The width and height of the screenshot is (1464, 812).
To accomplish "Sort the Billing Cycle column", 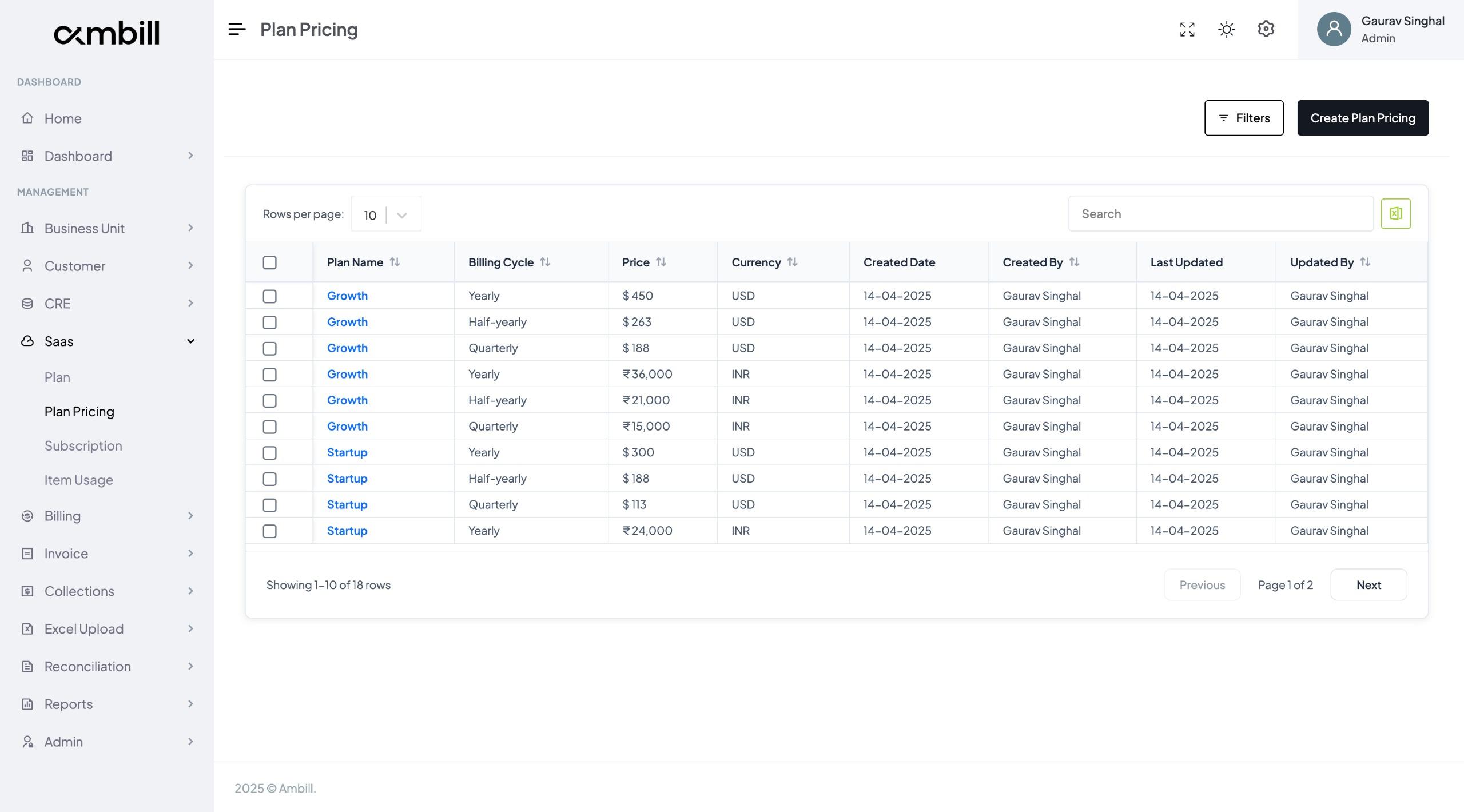I will click(545, 262).
